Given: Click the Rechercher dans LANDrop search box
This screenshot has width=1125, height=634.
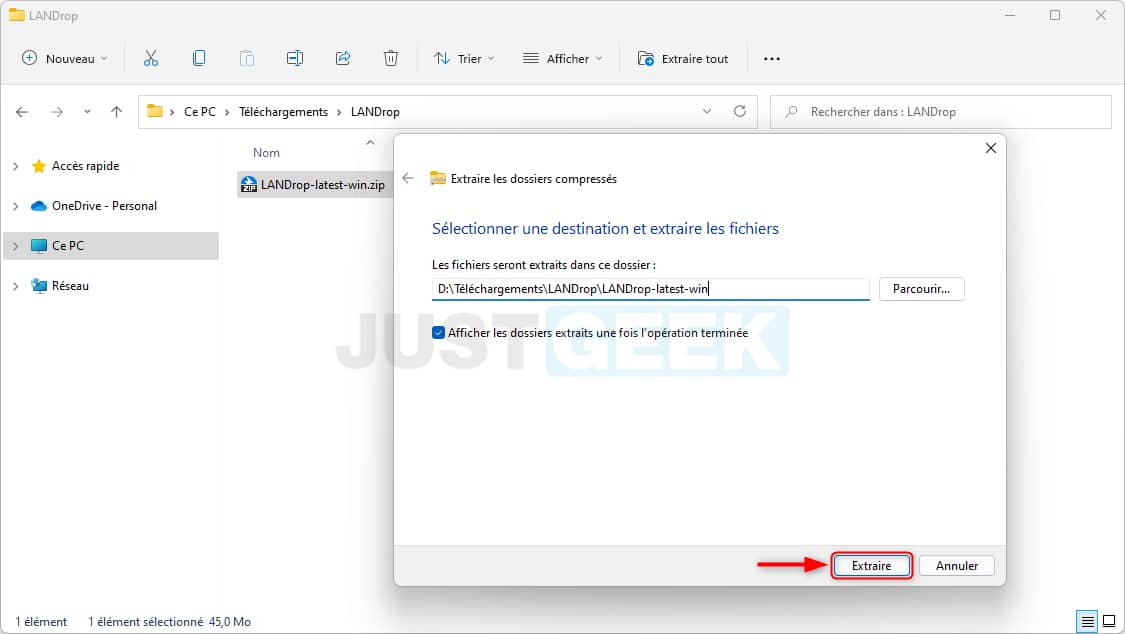Looking at the screenshot, I should [x=941, y=112].
